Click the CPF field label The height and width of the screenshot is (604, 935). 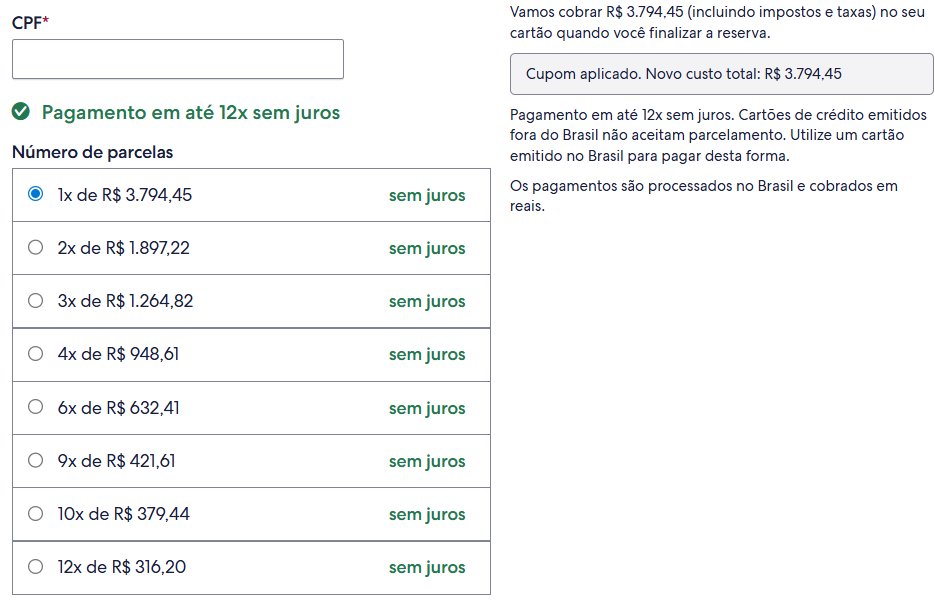point(30,23)
